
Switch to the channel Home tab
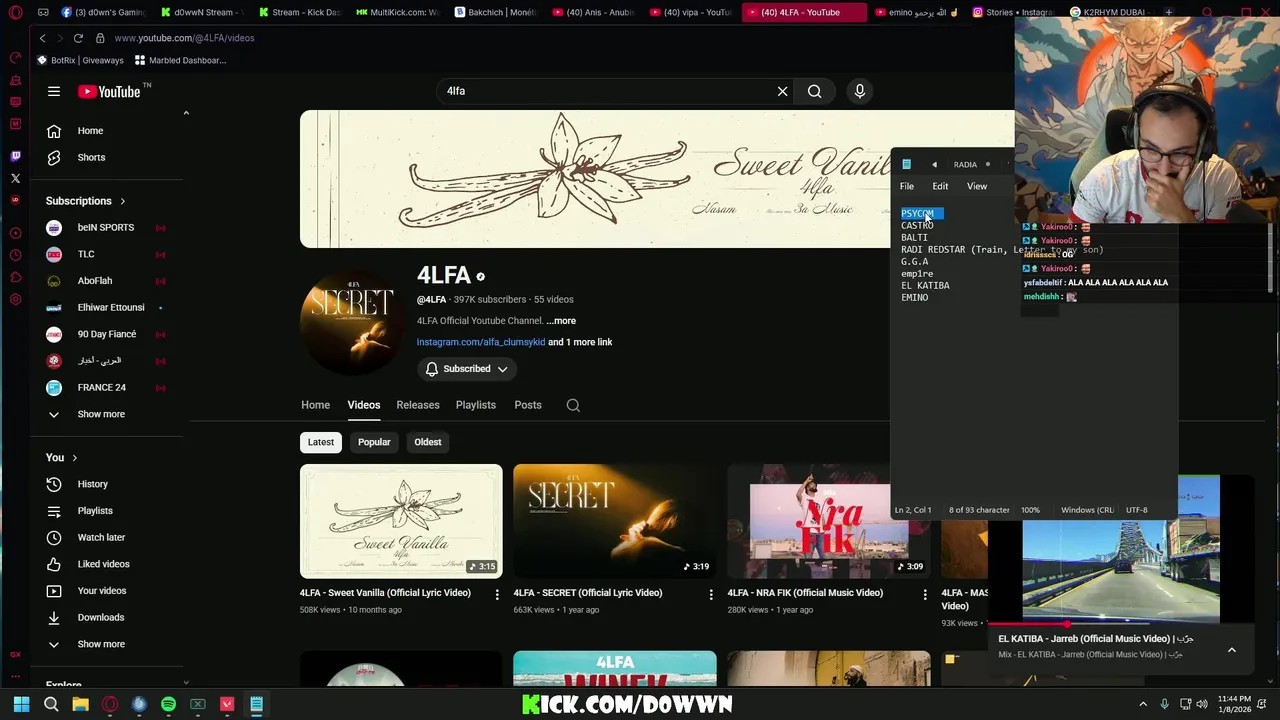coord(315,405)
